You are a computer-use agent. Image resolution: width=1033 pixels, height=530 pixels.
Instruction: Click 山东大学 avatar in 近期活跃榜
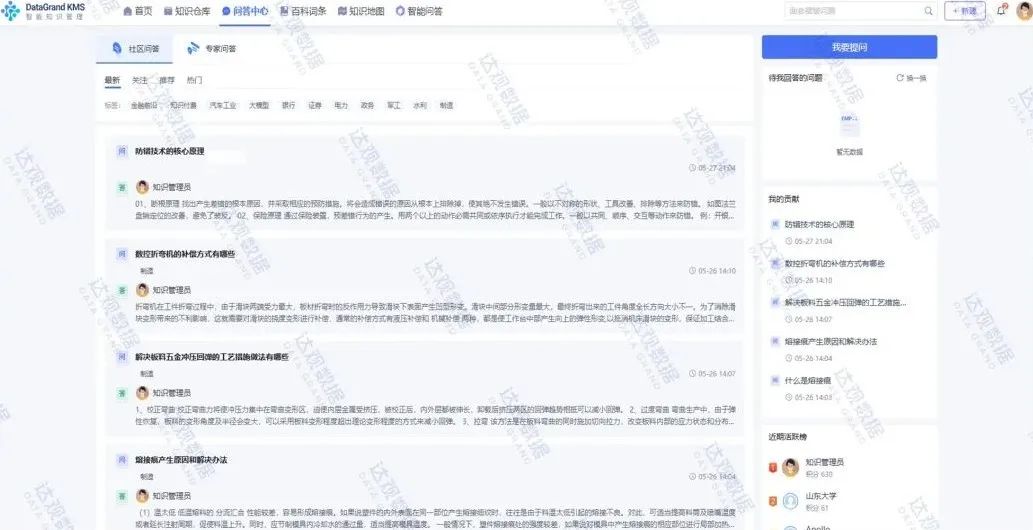(791, 501)
